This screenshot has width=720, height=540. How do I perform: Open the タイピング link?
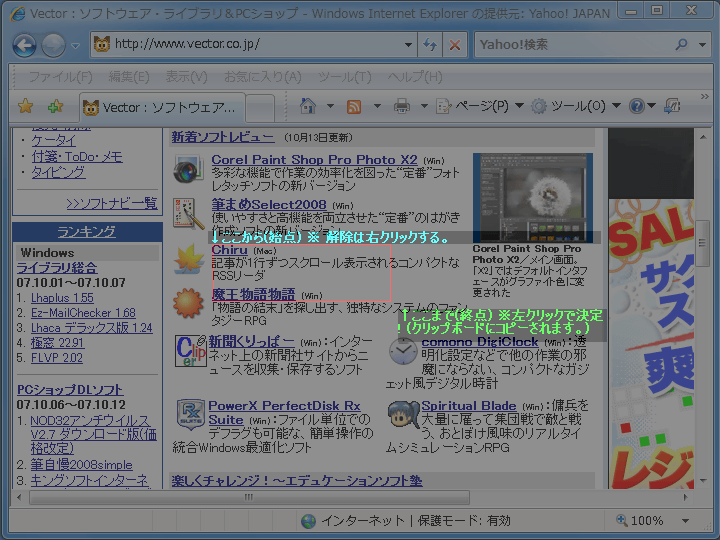point(58,172)
